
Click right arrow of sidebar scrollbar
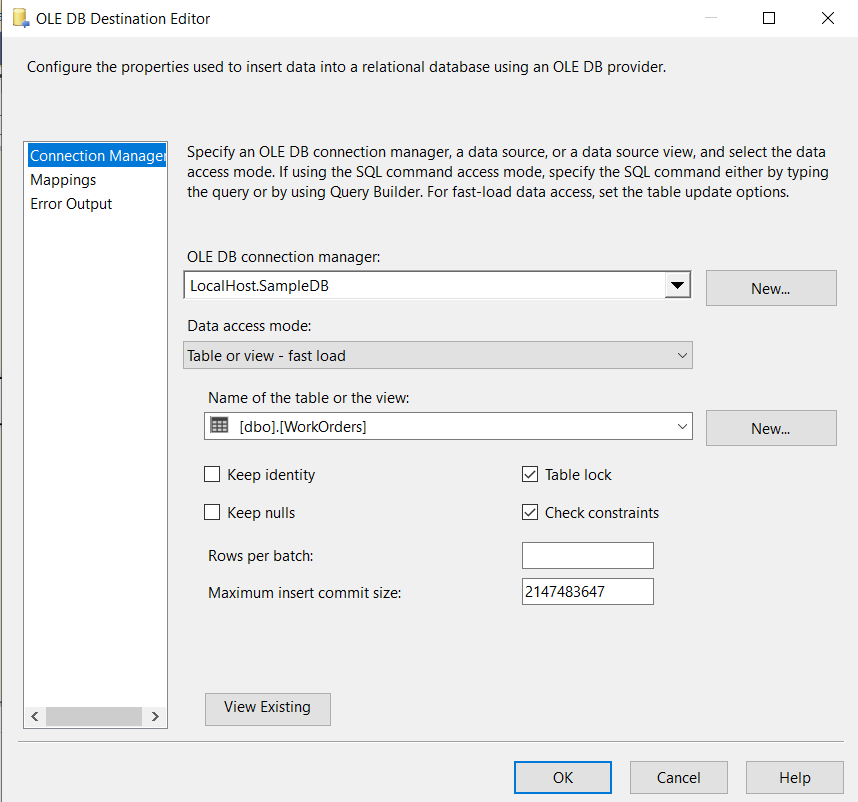(155, 716)
